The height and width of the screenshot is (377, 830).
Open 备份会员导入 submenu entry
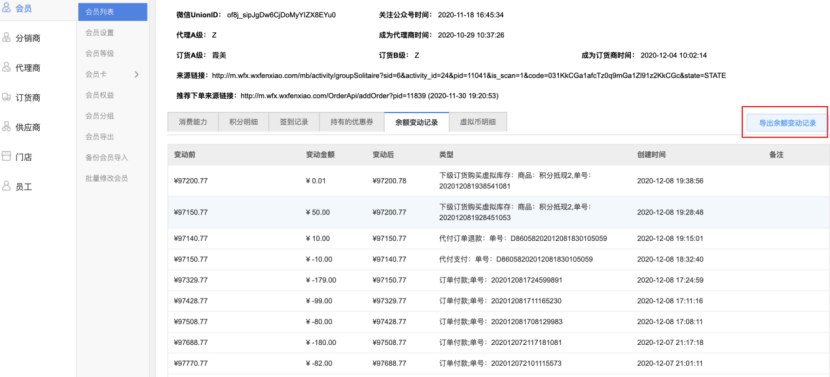[106, 158]
